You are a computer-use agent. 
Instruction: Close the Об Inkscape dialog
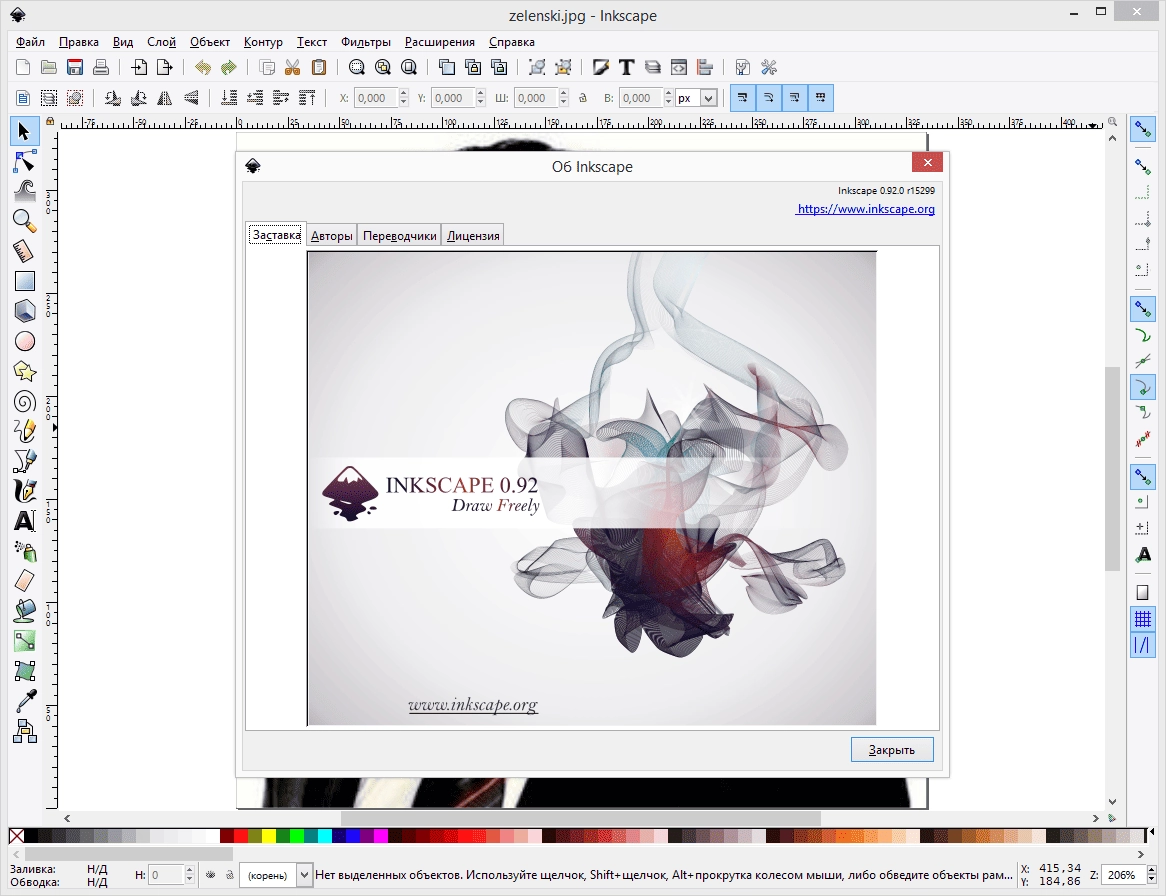pos(927,162)
